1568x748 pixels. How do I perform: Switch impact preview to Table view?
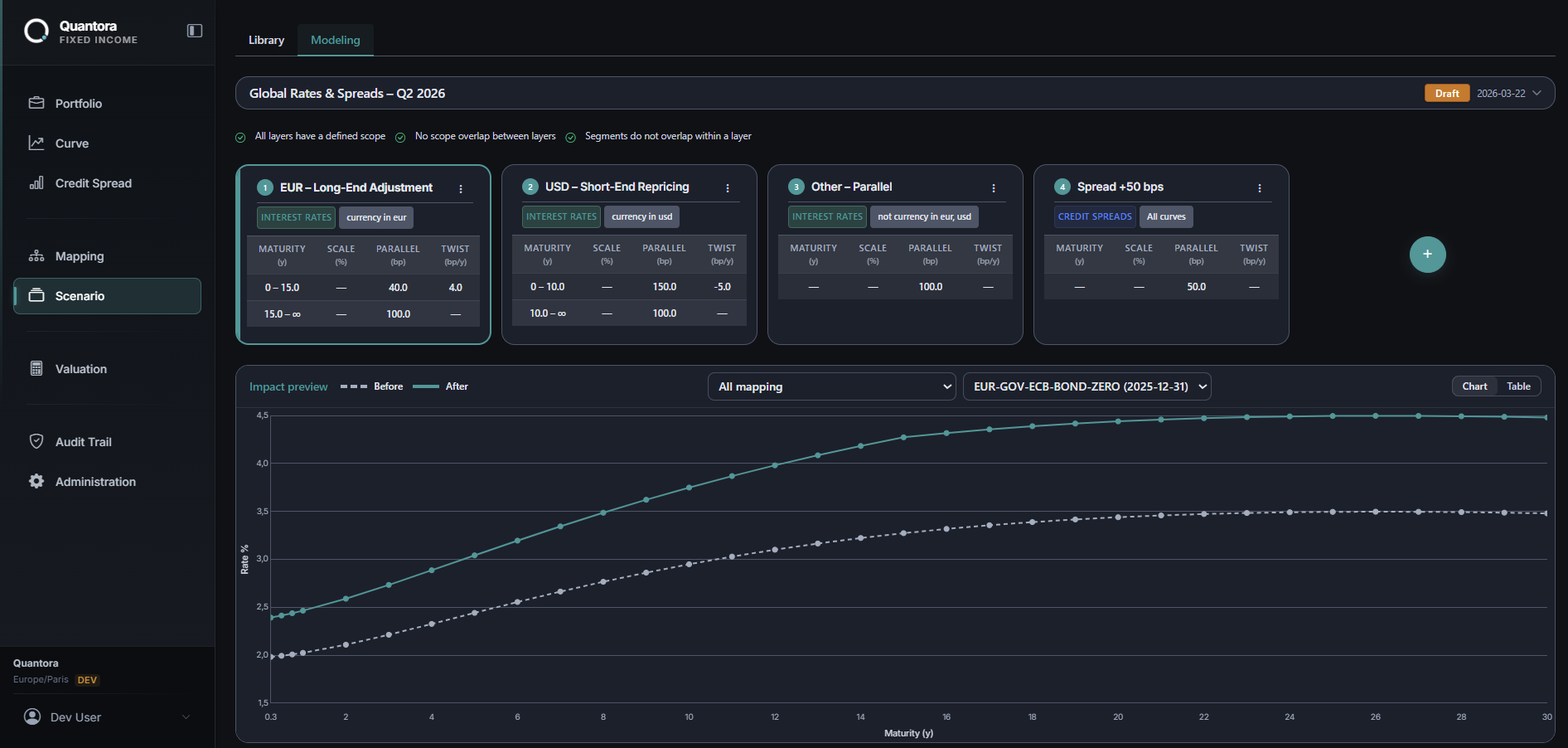[x=1517, y=386]
